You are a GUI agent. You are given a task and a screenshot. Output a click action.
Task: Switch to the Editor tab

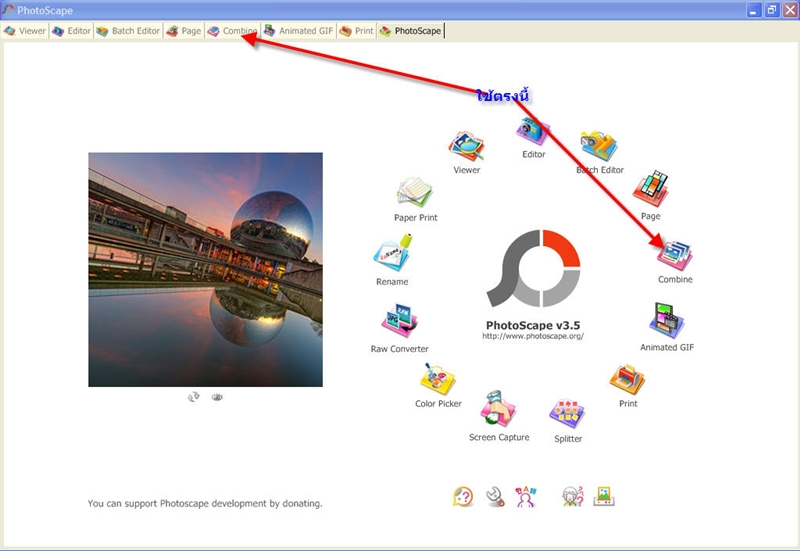click(x=71, y=31)
